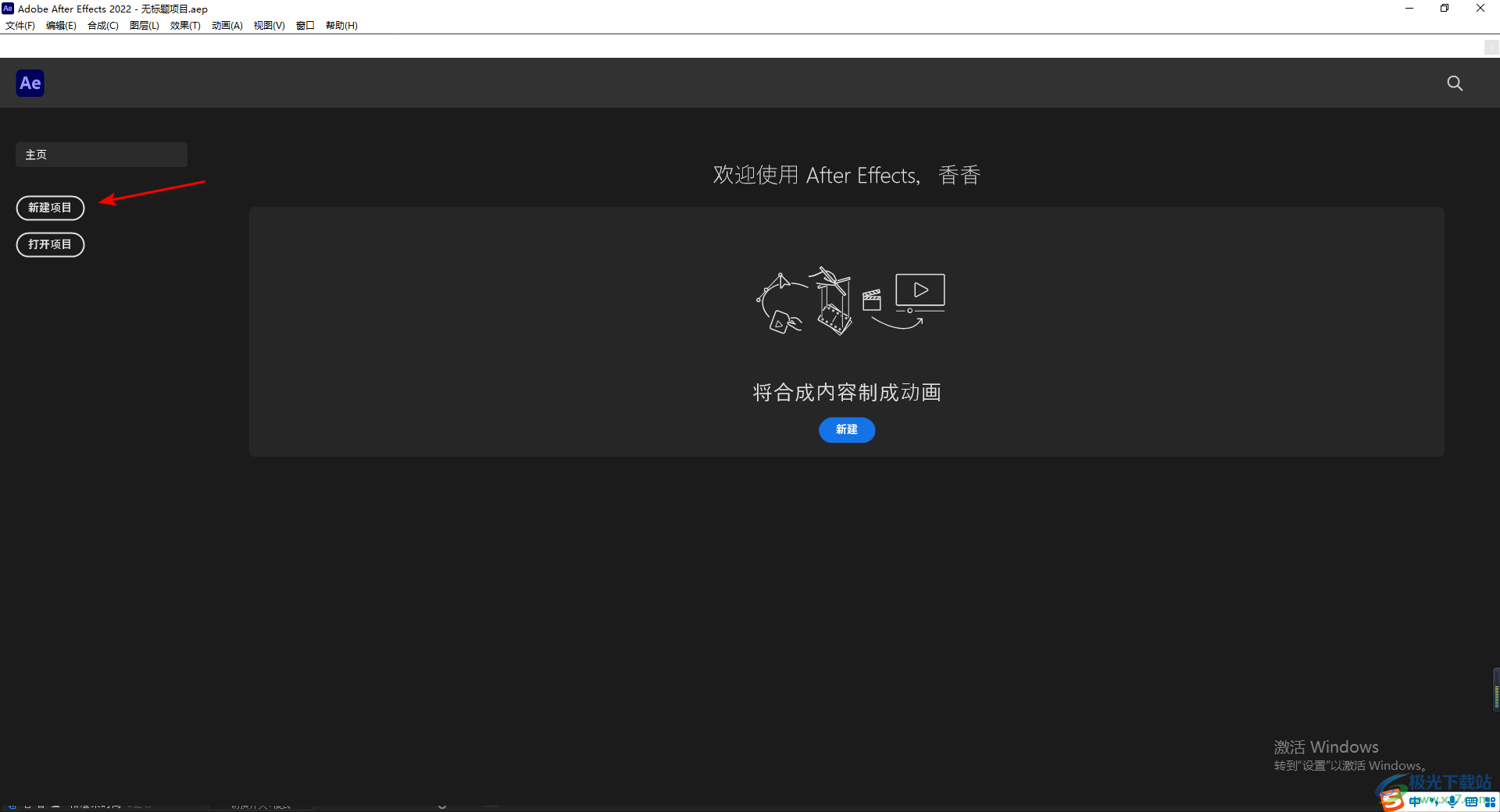
Task: Click the IME microphone voice input icon
Action: (x=1452, y=802)
